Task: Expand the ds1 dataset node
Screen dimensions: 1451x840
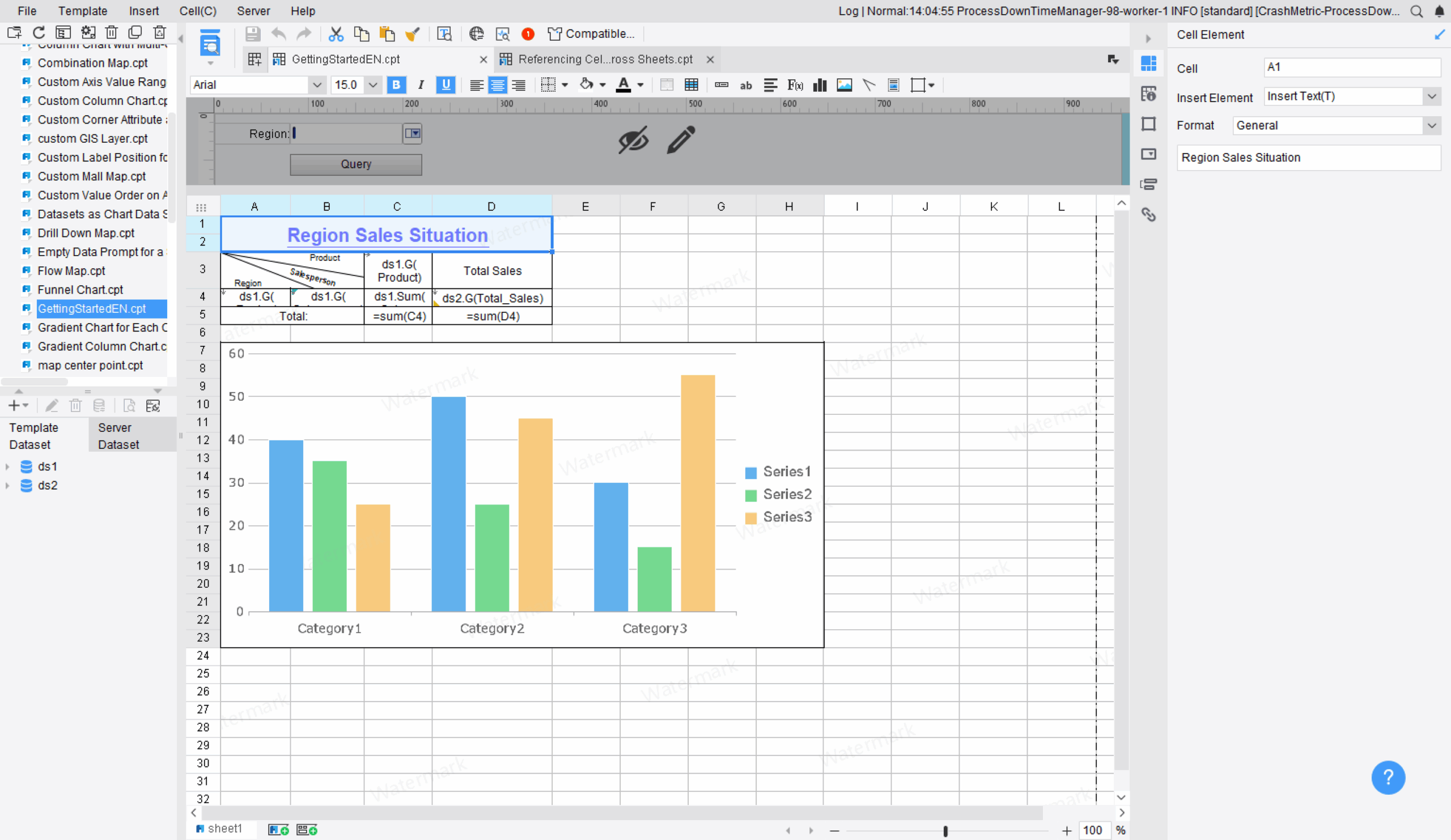Action: 7,467
